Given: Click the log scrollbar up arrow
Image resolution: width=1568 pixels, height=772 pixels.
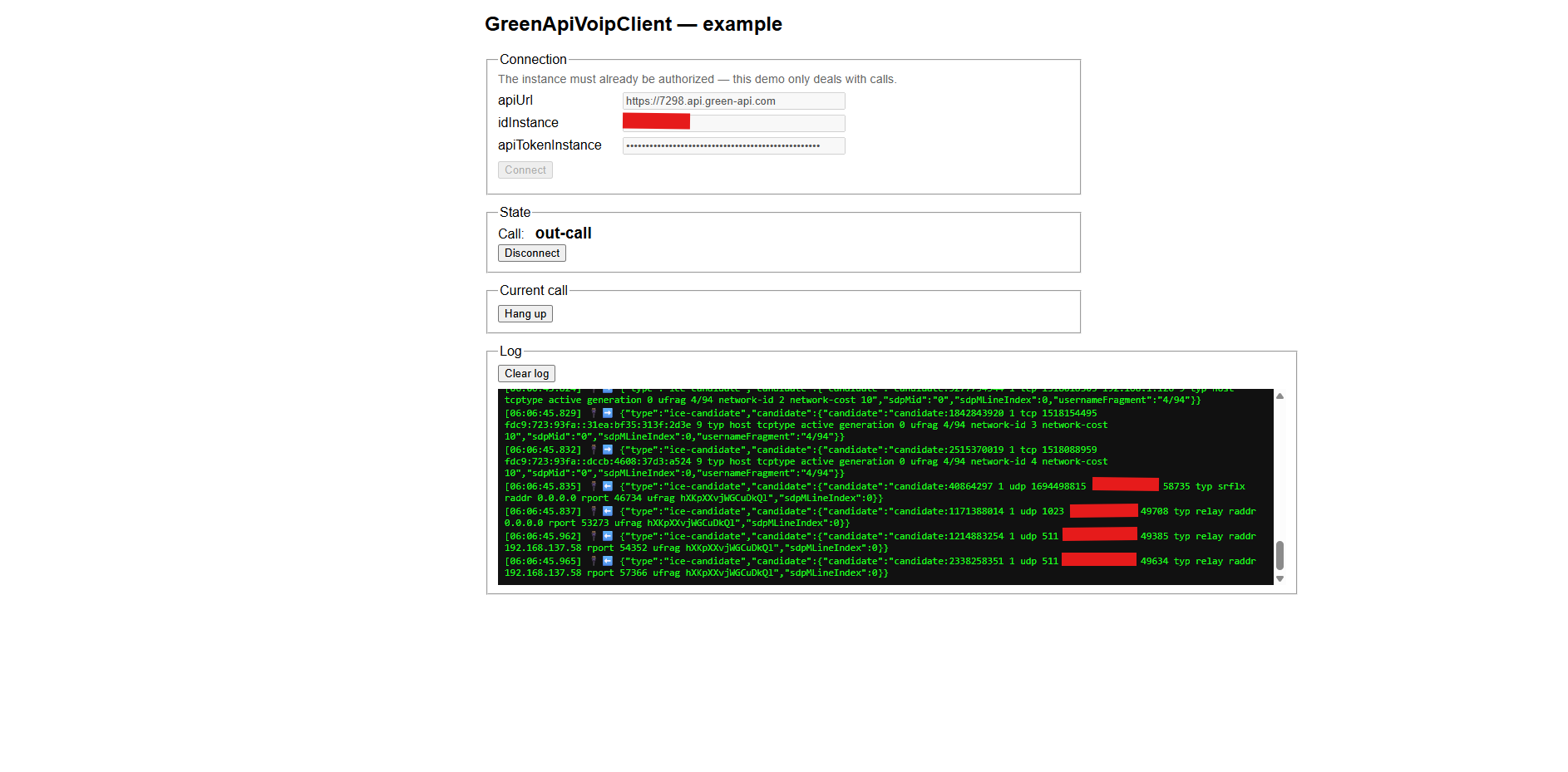Looking at the screenshot, I should pyautogui.click(x=1280, y=396).
